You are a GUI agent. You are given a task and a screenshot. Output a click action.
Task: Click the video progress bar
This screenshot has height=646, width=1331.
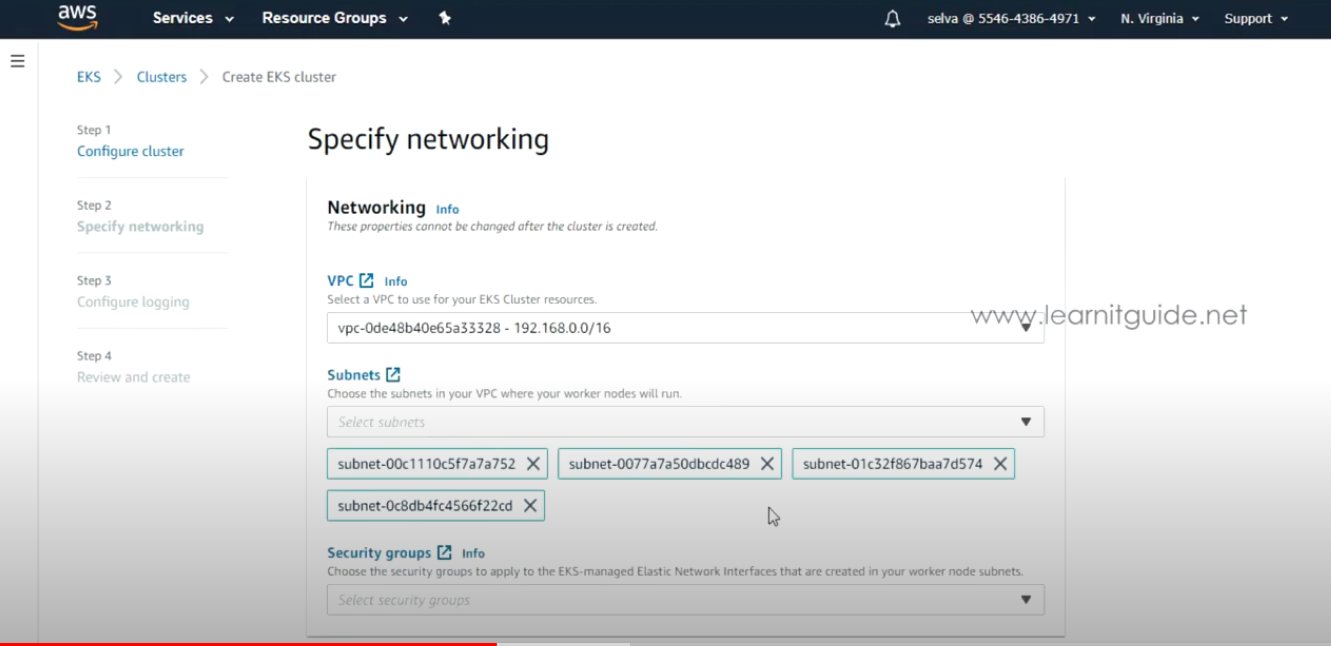point(665,643)
